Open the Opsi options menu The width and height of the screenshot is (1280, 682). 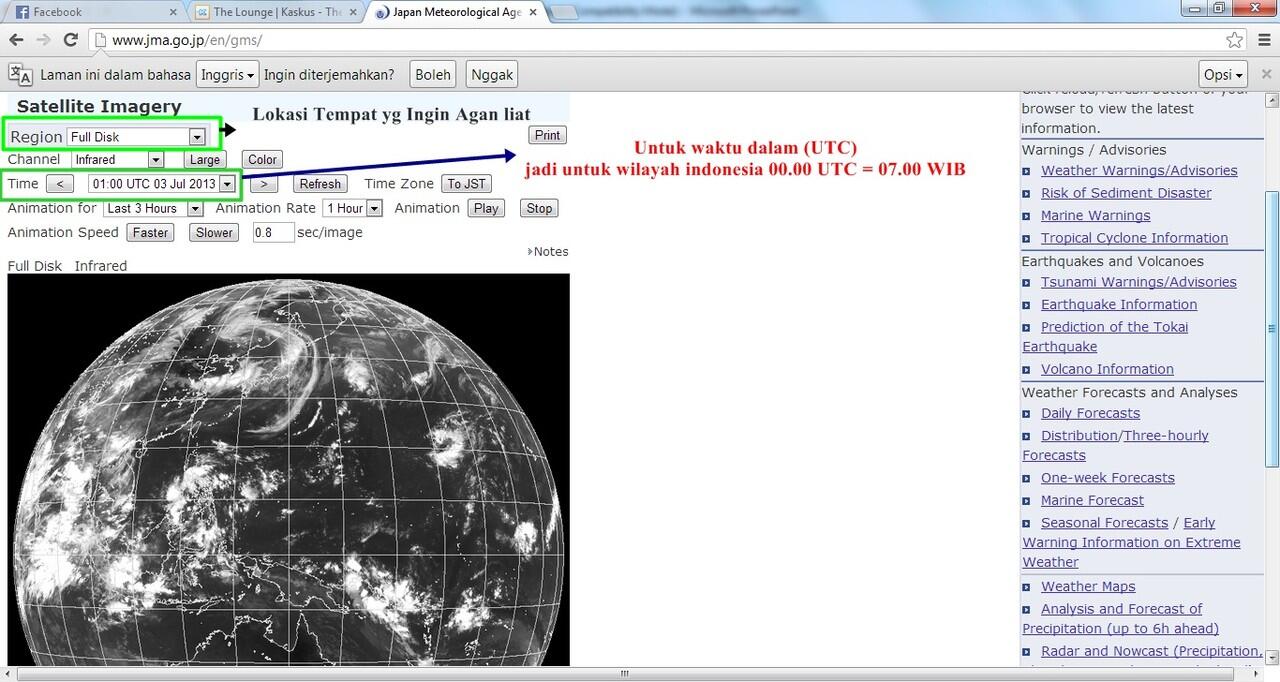pyautogui.click(x=1223, y=75)
